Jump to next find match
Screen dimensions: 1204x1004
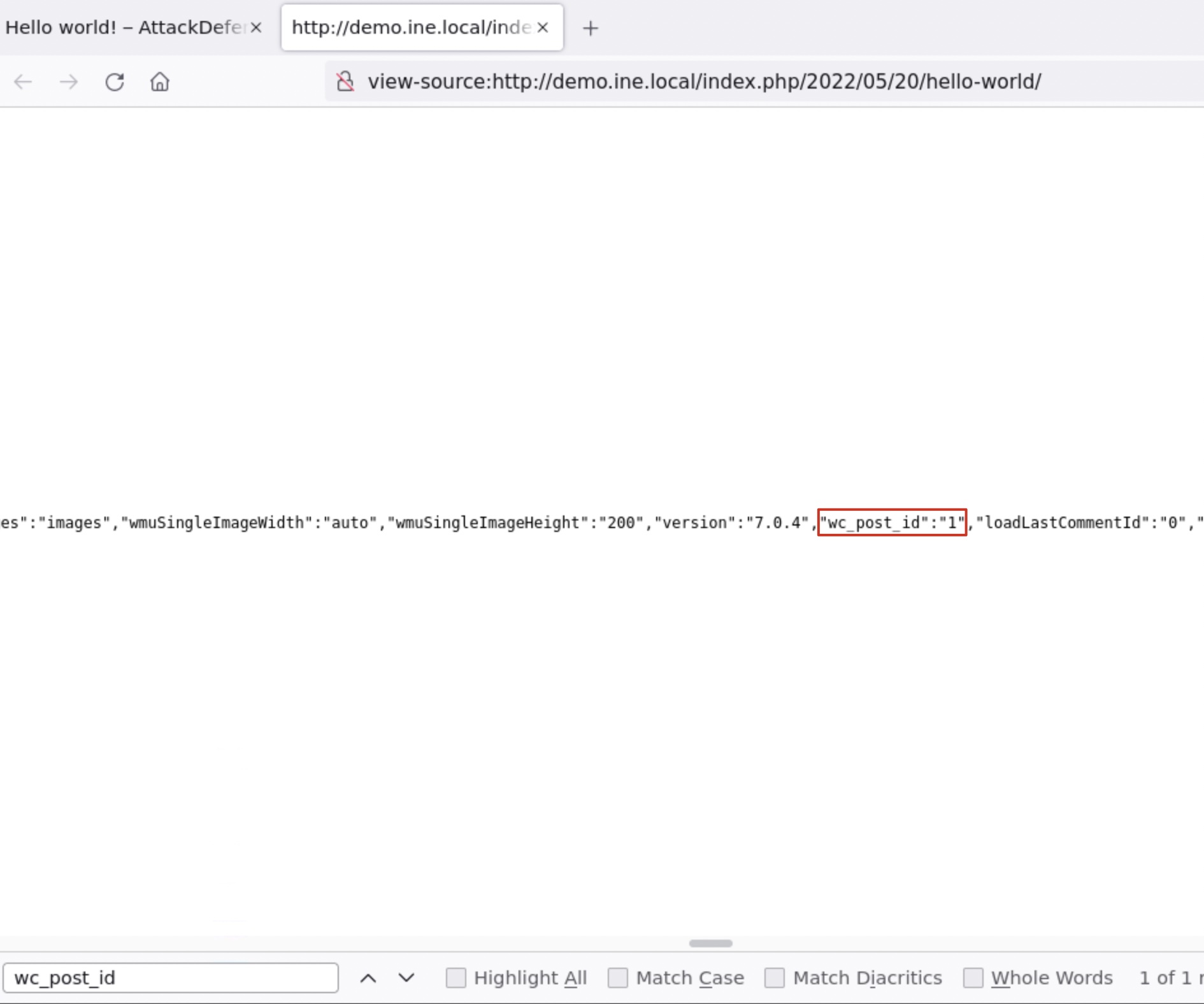coord(406,978)
